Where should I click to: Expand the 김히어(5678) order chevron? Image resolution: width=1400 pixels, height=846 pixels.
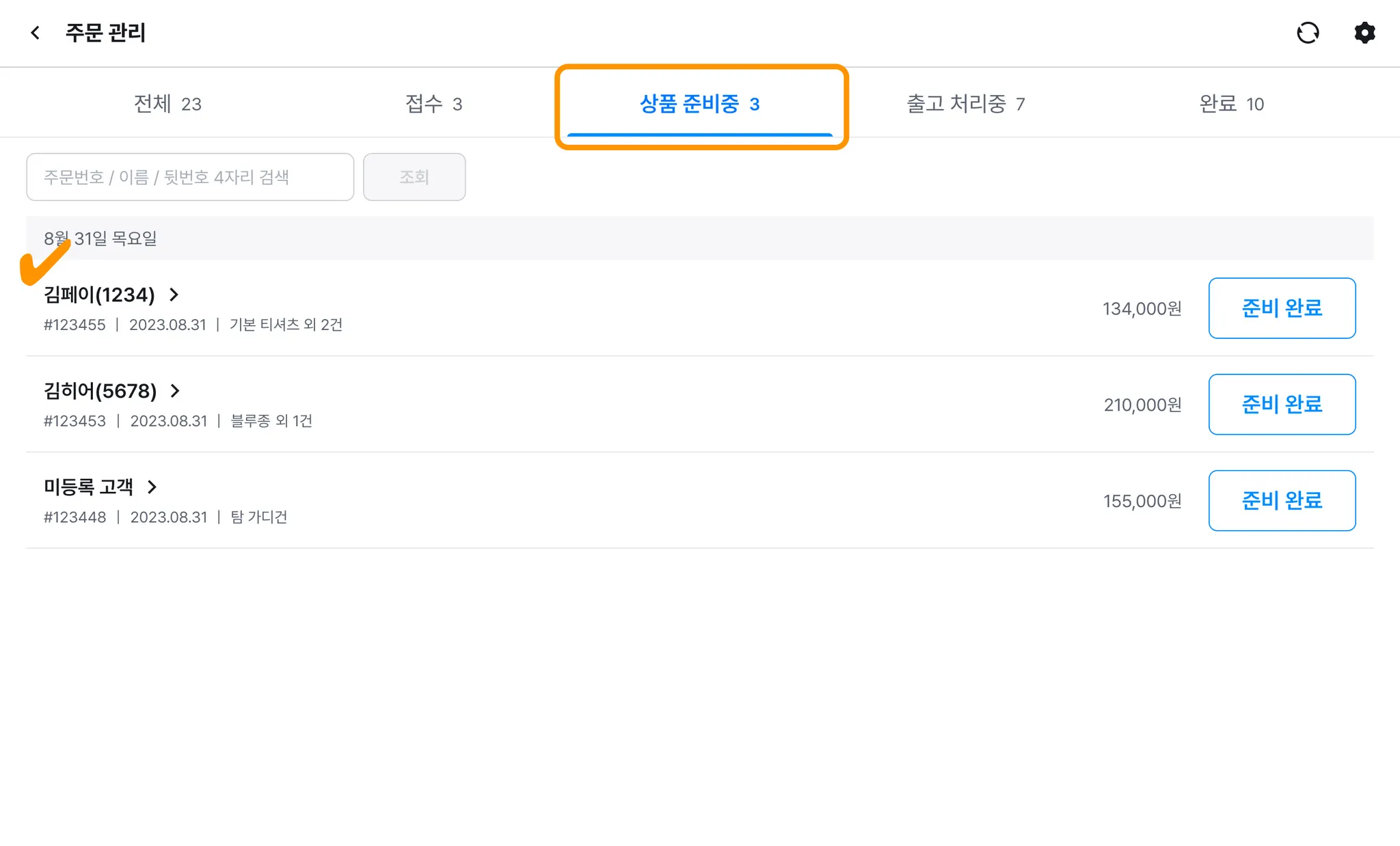tap(176, 391)
